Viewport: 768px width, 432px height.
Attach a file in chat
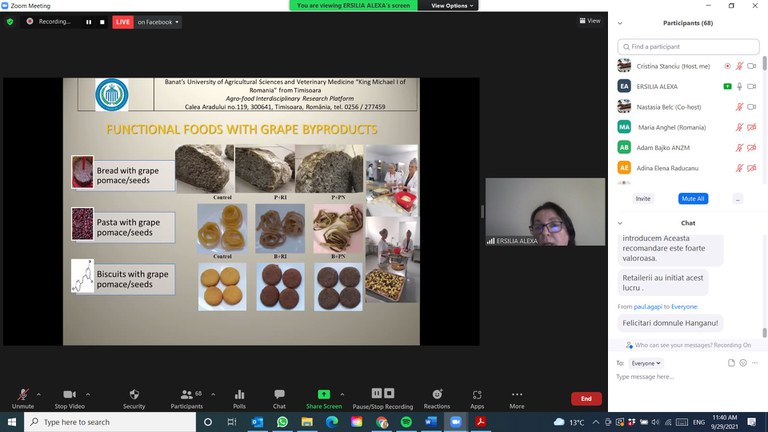point(731,363)
